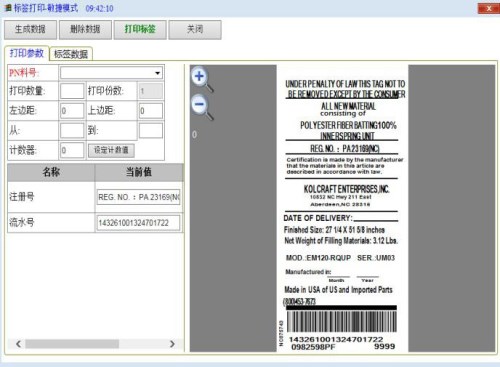Click the barcode in the label preview
This screenshot has height=367, width=500.
click(x=342, y=321)
